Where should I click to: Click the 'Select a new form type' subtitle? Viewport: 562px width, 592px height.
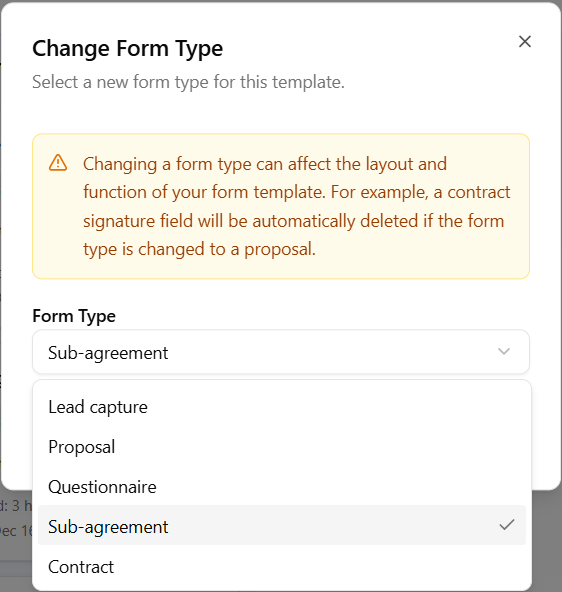(x=188, y=82)
